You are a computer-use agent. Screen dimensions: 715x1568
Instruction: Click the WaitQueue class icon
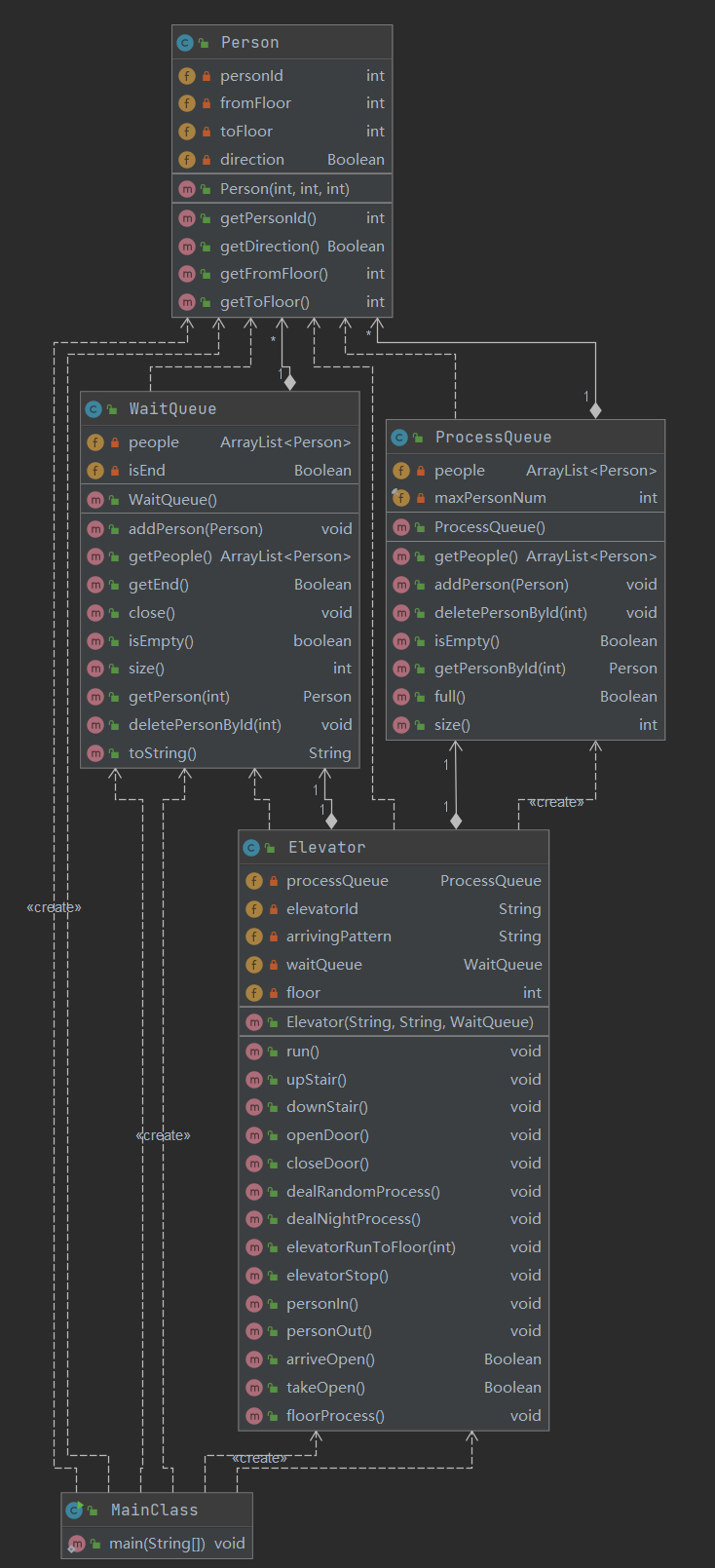tap(94, 409)
